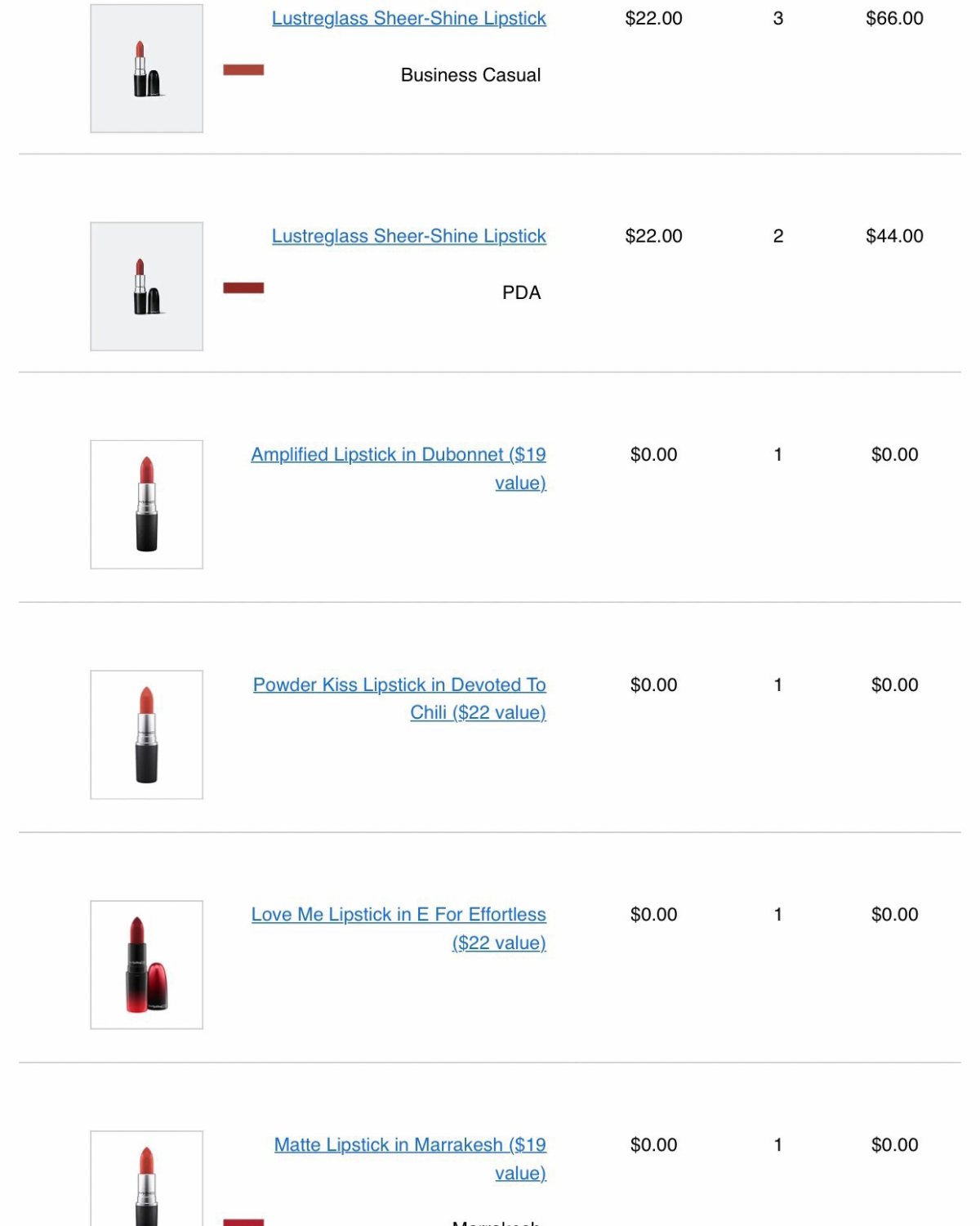Image resolution: width=980 pixels, height=1226 pixels.
Task: Click Devoted To Chili lipstick thumbnail
Action: (147, 735)
